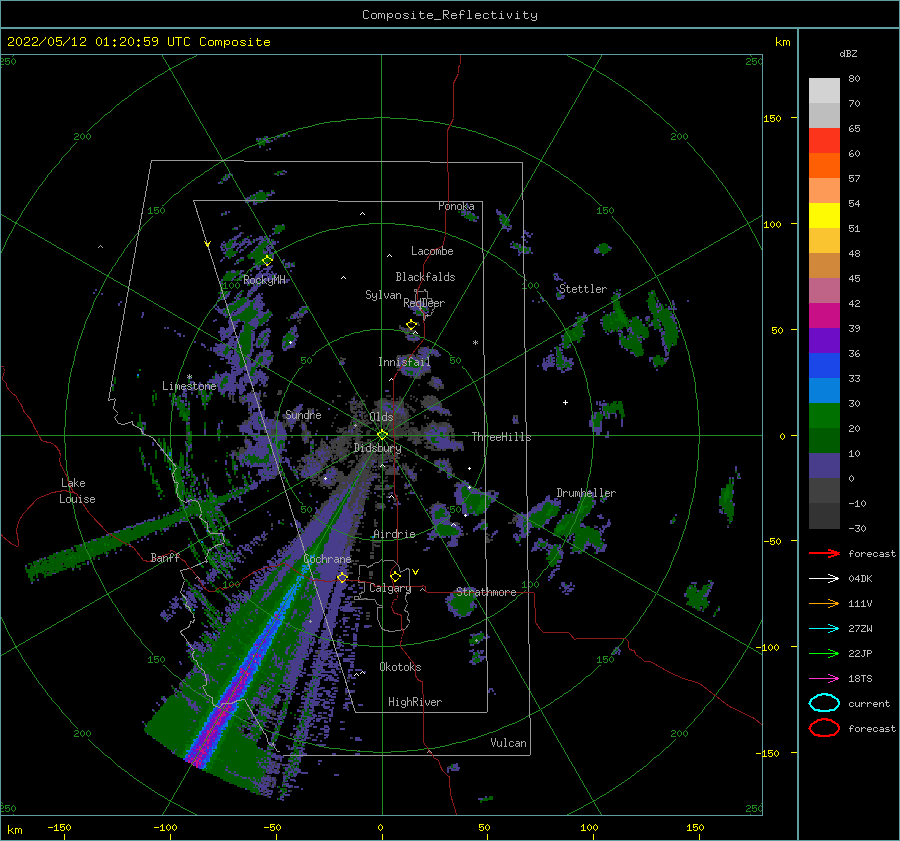900x841 pixels.
Task: Click the yellow marker below RedDeer
Action: (x=412, y=325)
